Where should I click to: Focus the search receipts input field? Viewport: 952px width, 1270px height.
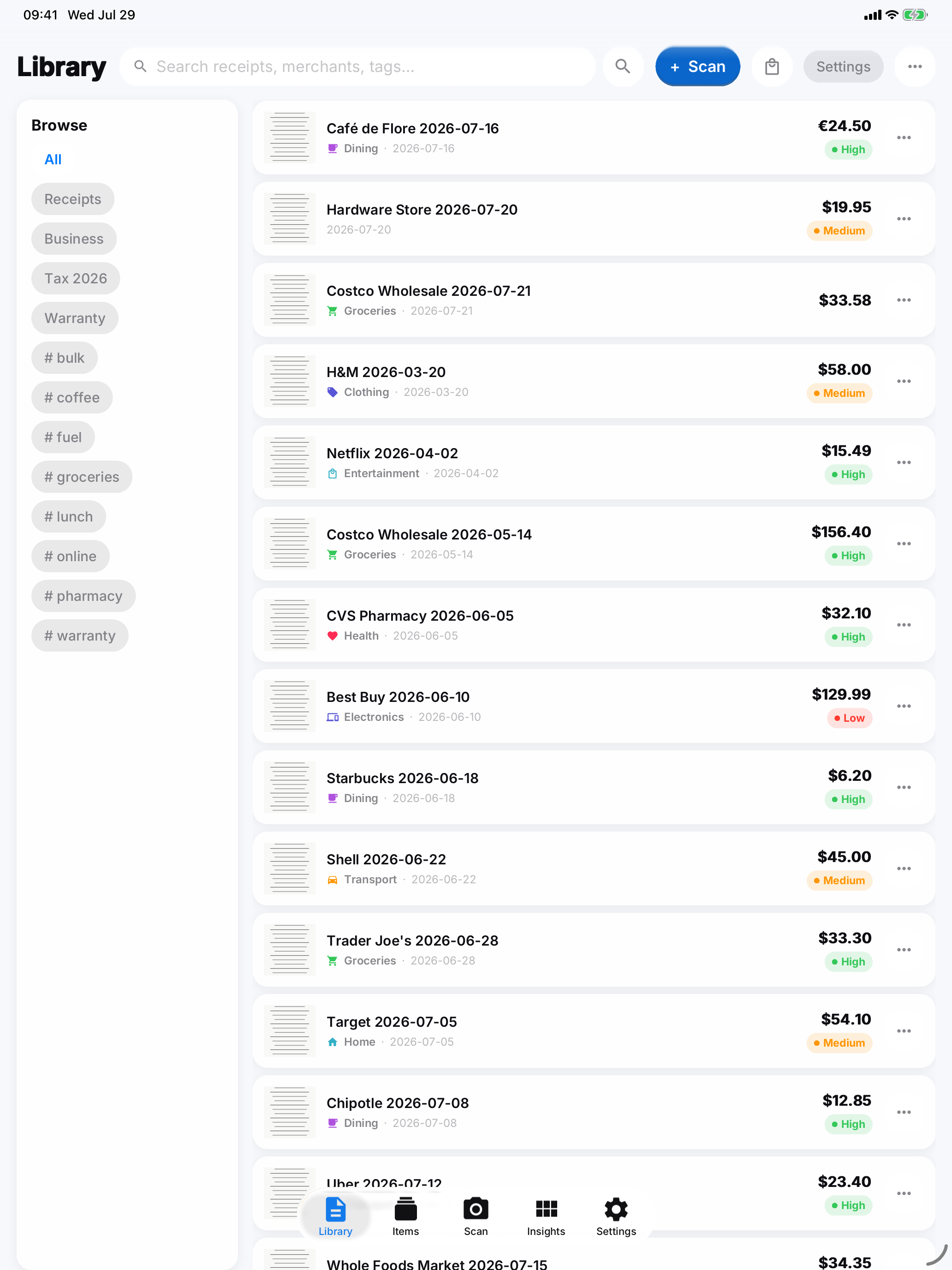coord(357,66)
